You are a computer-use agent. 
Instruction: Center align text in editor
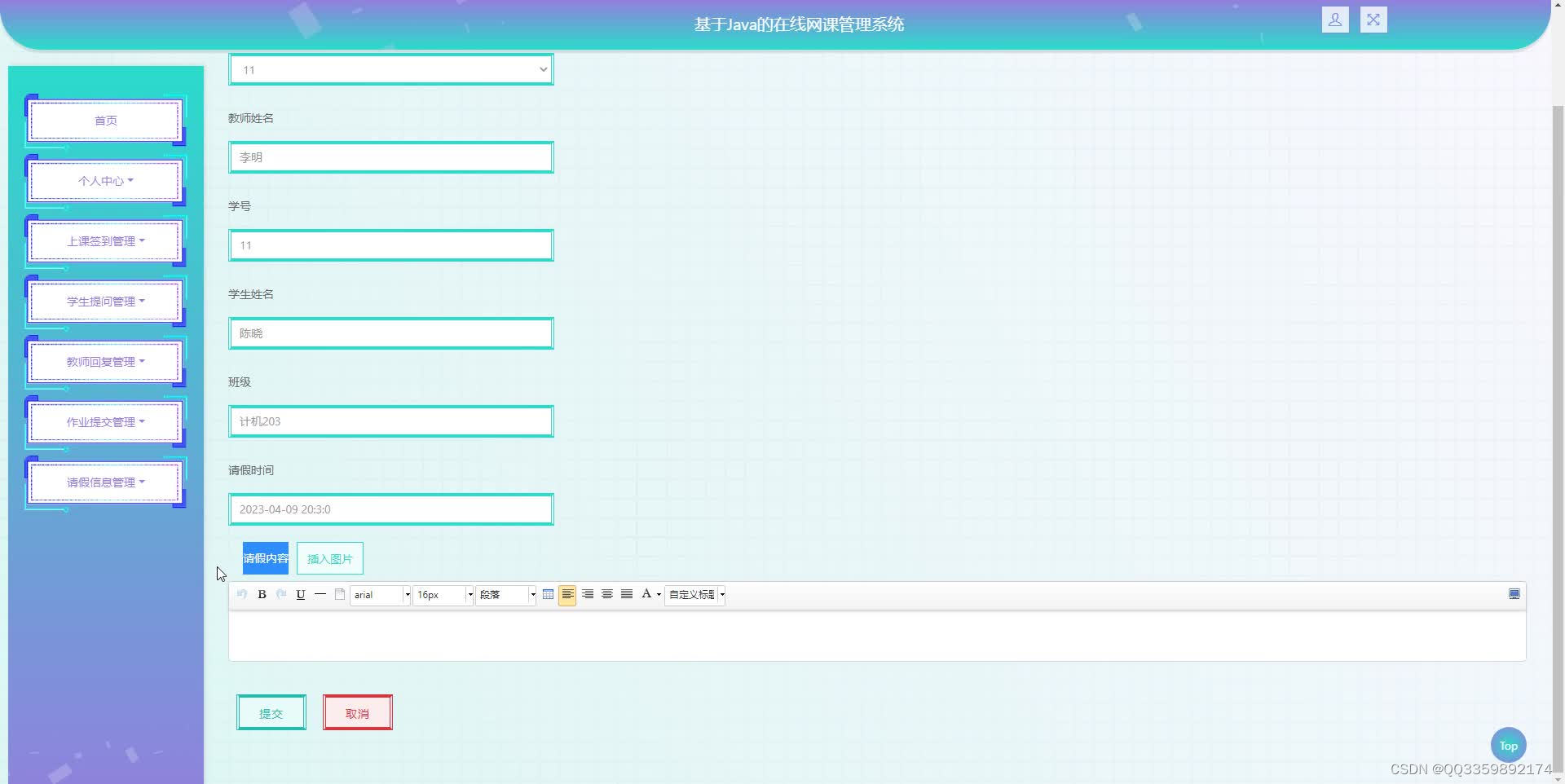(x=607, y=594)
